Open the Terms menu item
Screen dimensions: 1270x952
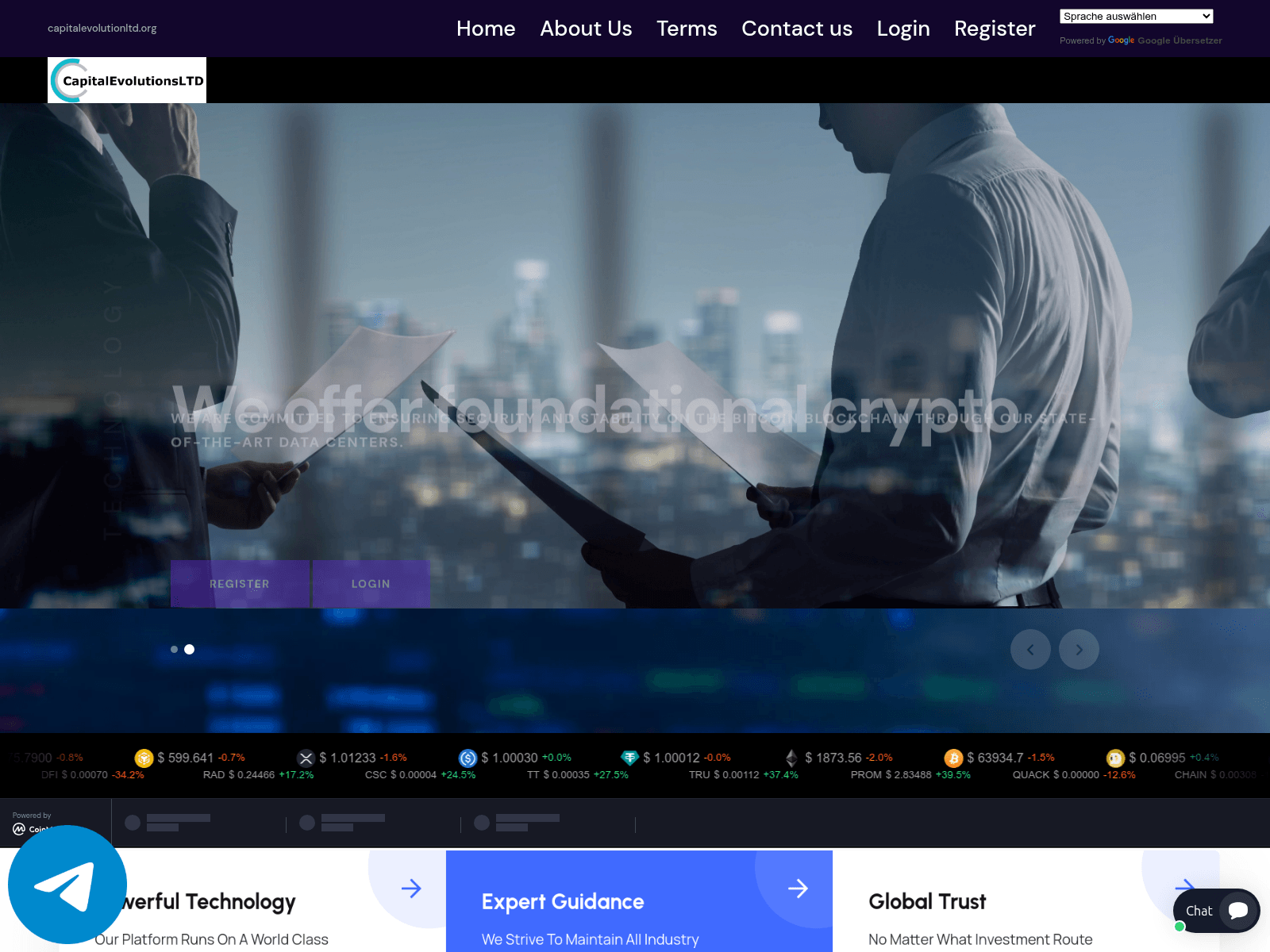(x=687, y=29)
